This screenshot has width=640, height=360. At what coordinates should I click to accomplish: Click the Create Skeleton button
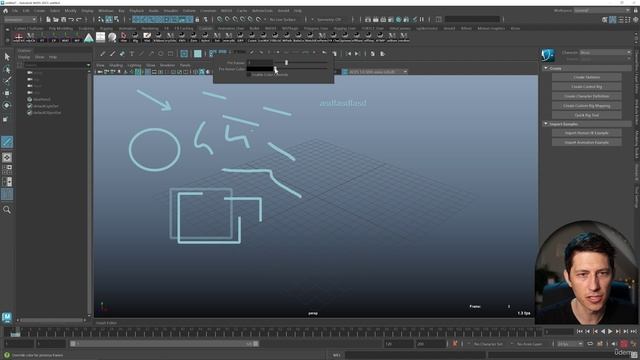587,77
